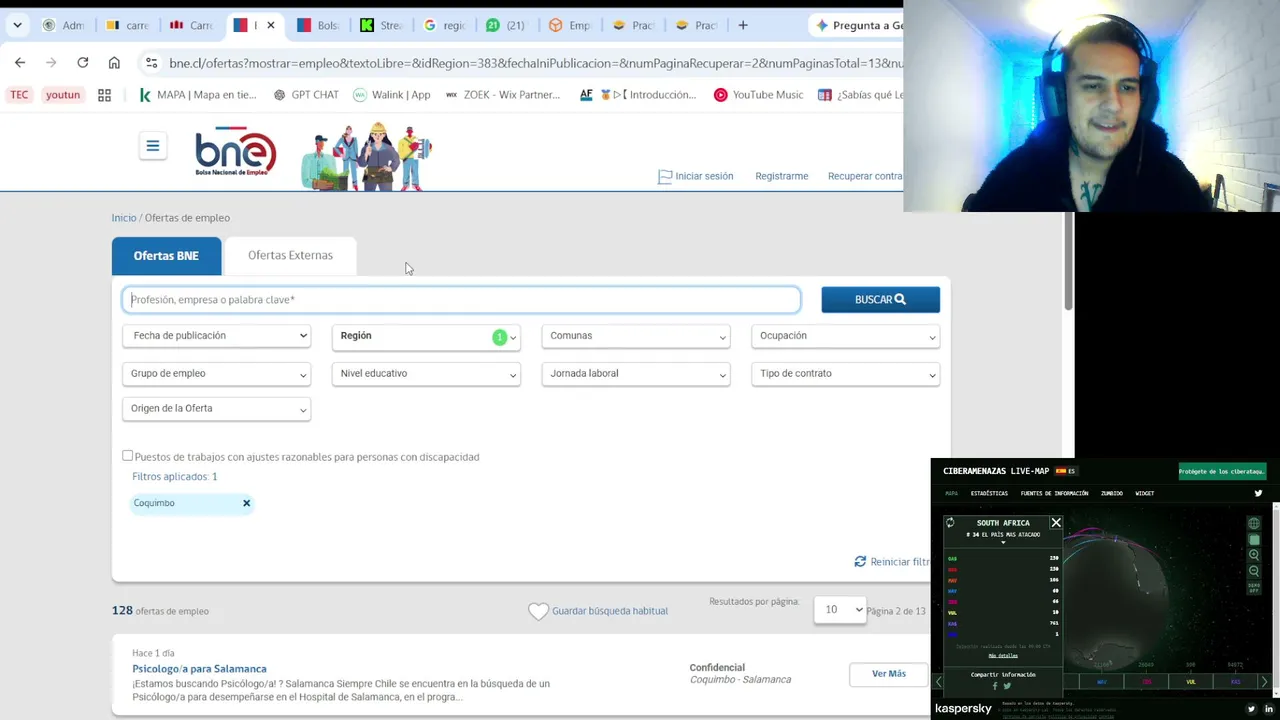The image size is (1280, 720).
Task: Open the Nivel educativo dropdown
Action: coord(426,374)
